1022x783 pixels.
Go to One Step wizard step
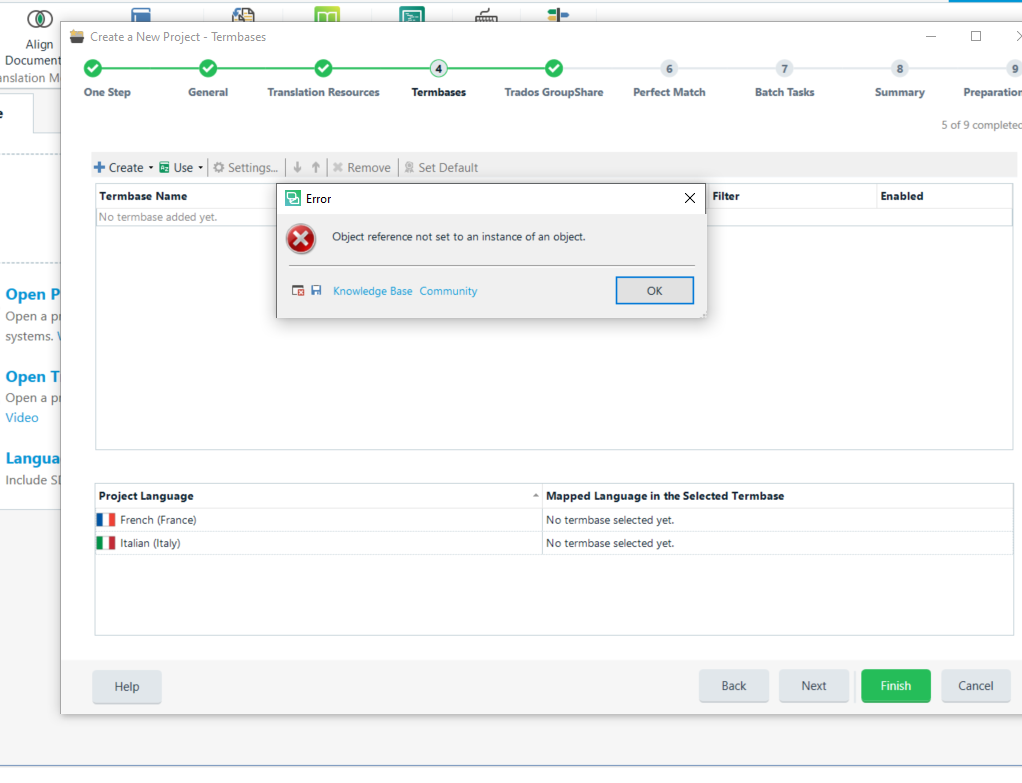coord(93,68)
